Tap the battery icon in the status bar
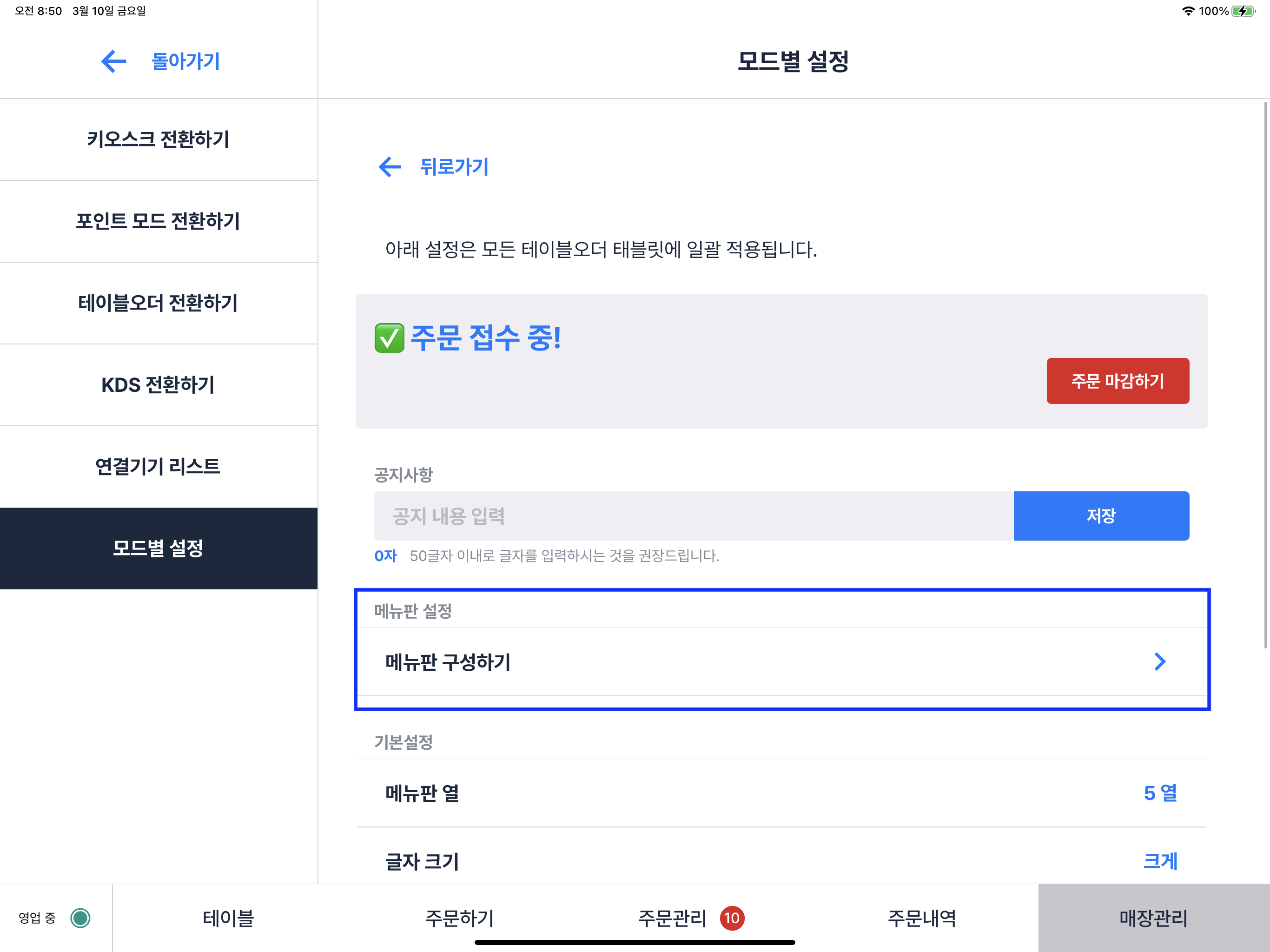The image size is (1270, 952). pos(1243,11)
